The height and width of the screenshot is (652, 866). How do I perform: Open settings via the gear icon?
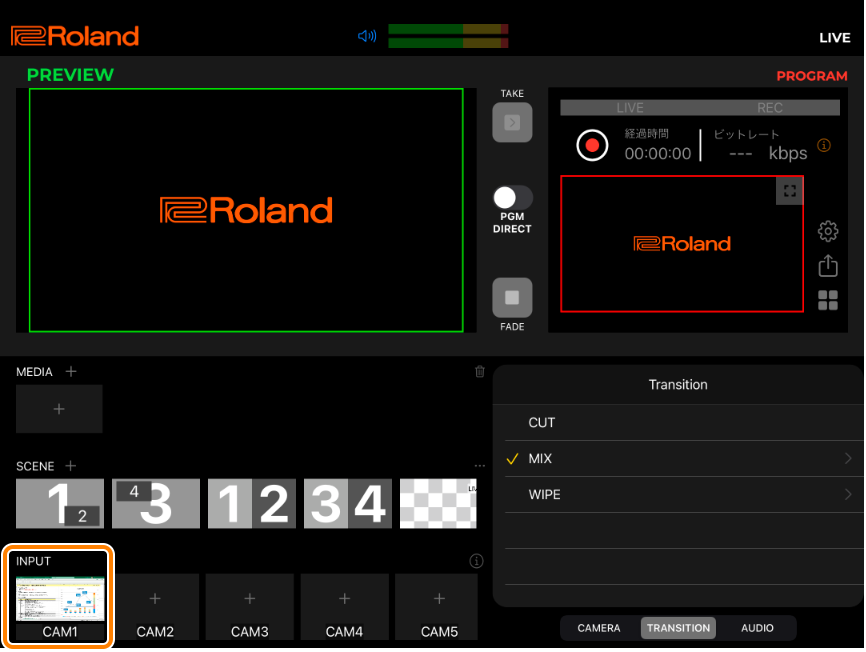click(x=828, y=231)
